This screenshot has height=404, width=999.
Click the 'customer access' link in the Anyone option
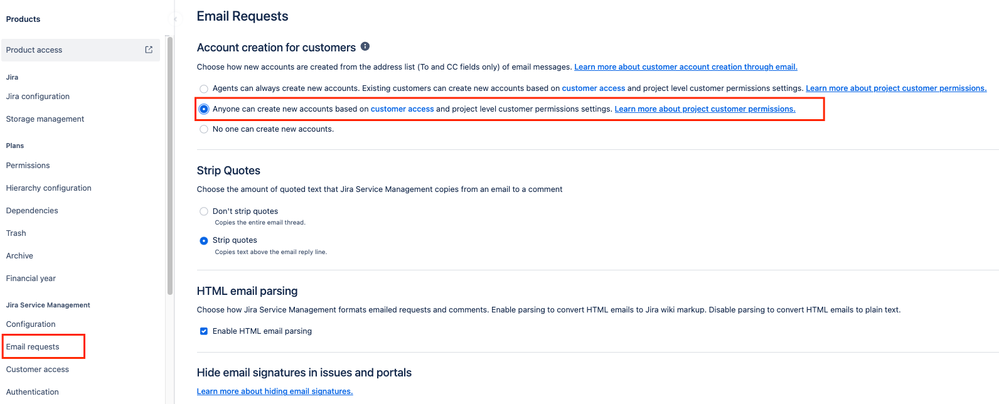coord(402,109)
